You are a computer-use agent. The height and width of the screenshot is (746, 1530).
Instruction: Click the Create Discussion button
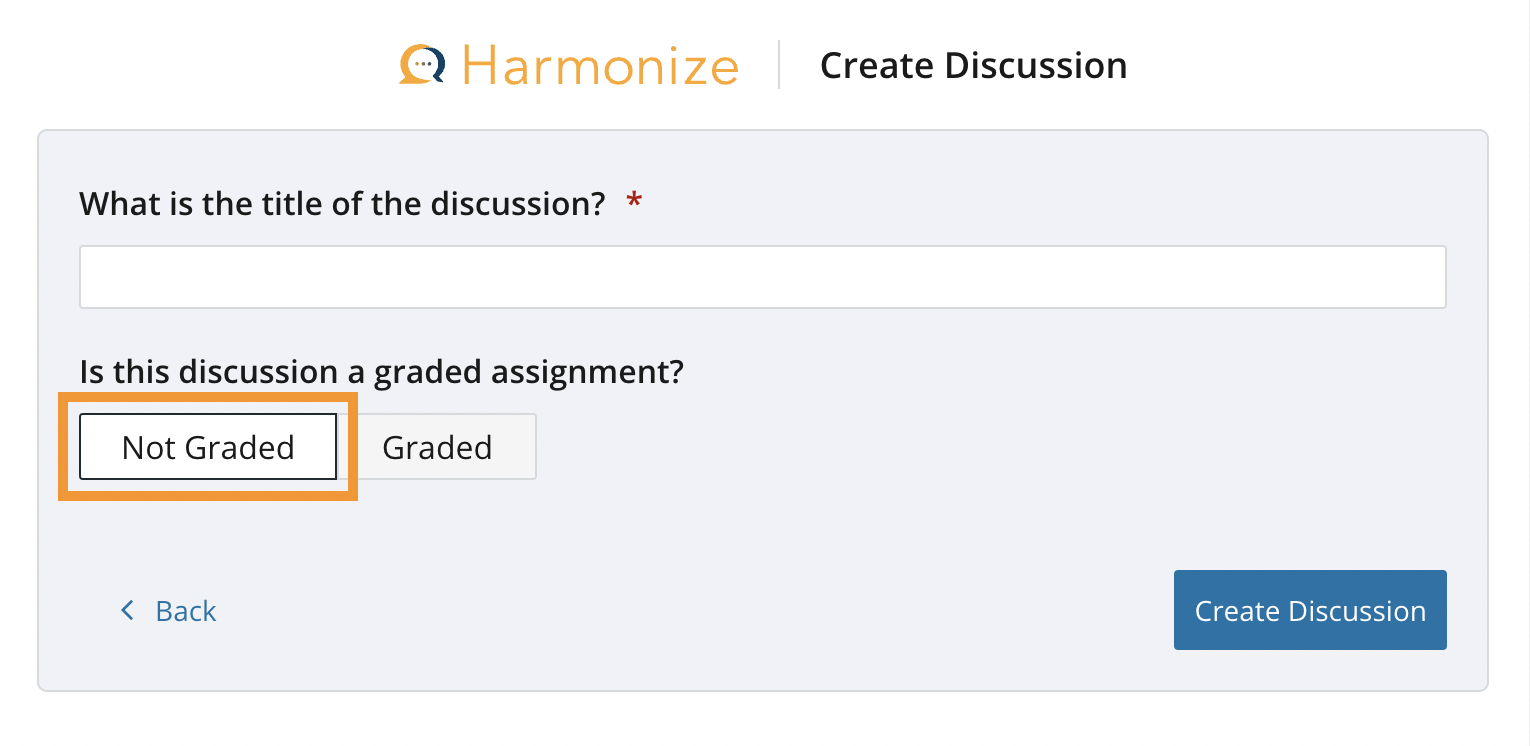click(1310, 610)
